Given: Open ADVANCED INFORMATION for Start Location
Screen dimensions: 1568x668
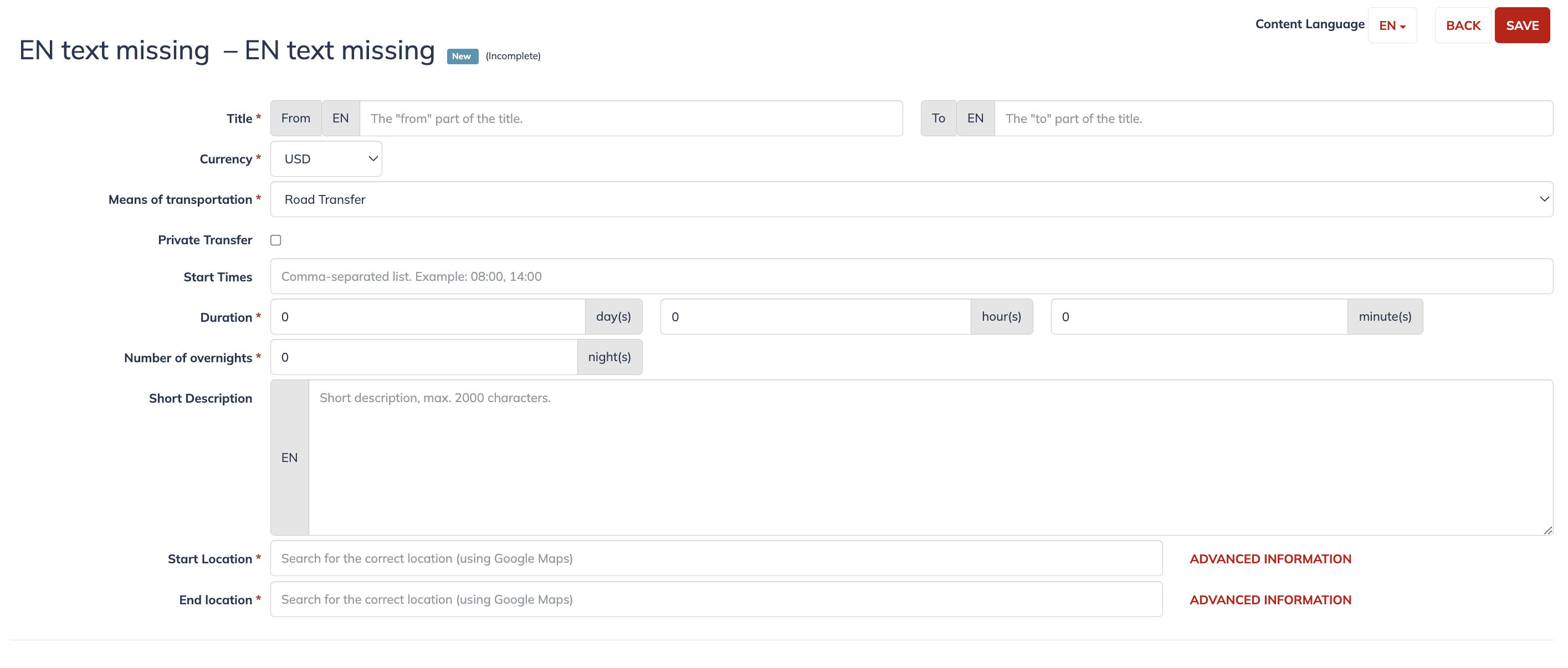Looking at the screenshot, I should tap(1270, 559).
